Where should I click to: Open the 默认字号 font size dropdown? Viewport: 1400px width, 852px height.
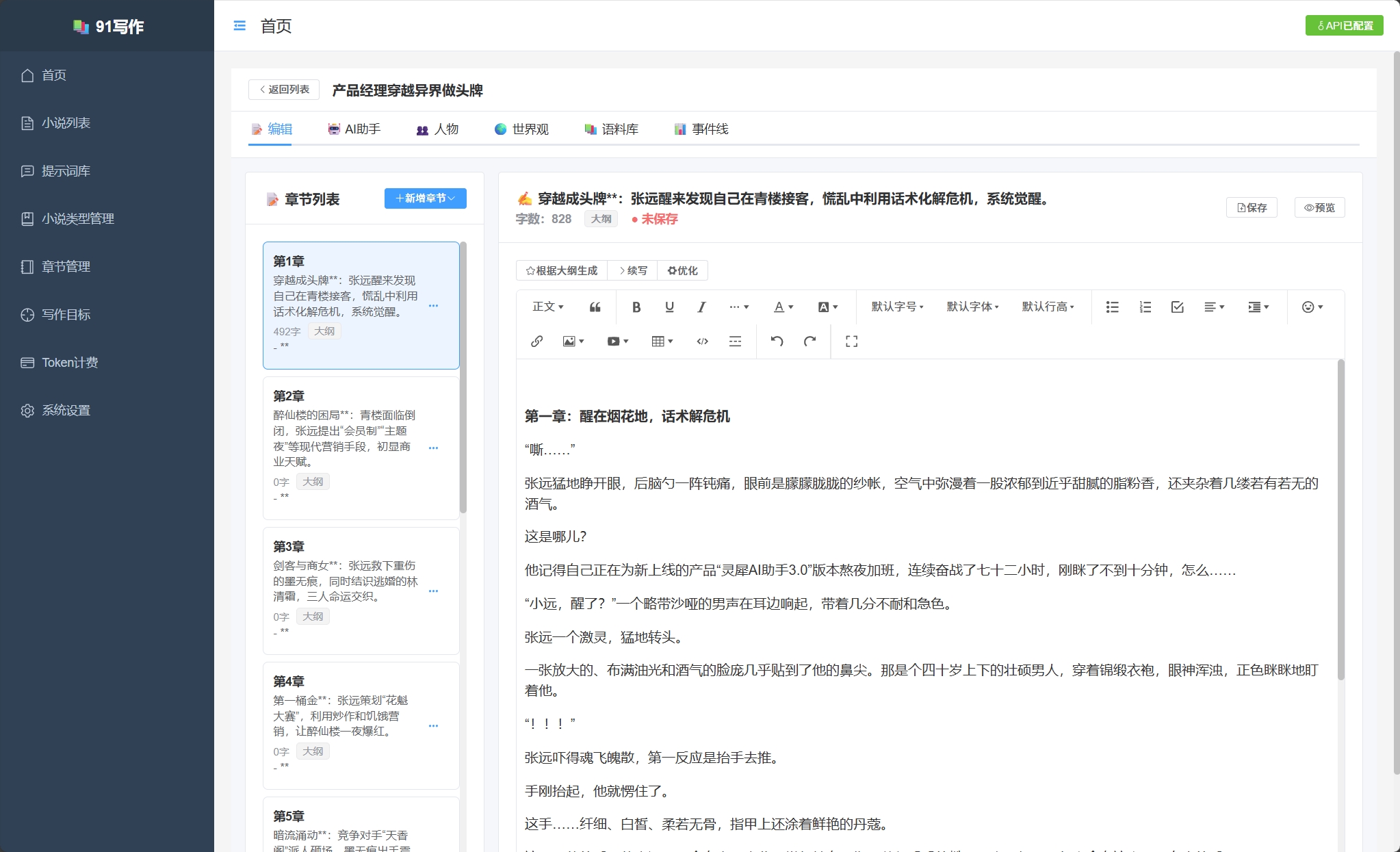(896, 307)
